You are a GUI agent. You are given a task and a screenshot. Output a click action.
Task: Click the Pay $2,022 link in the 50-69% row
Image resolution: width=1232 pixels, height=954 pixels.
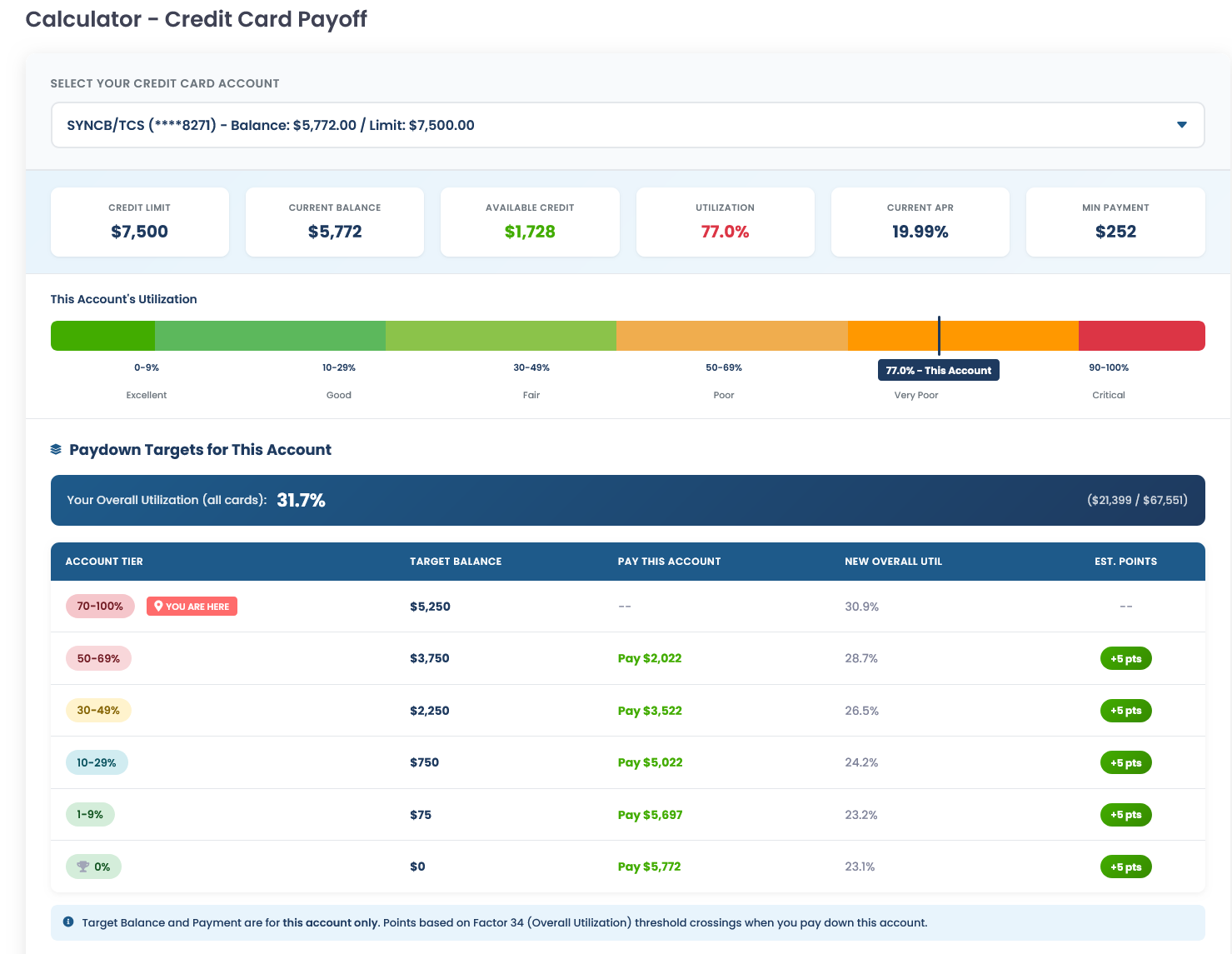(x=650, y=658)
